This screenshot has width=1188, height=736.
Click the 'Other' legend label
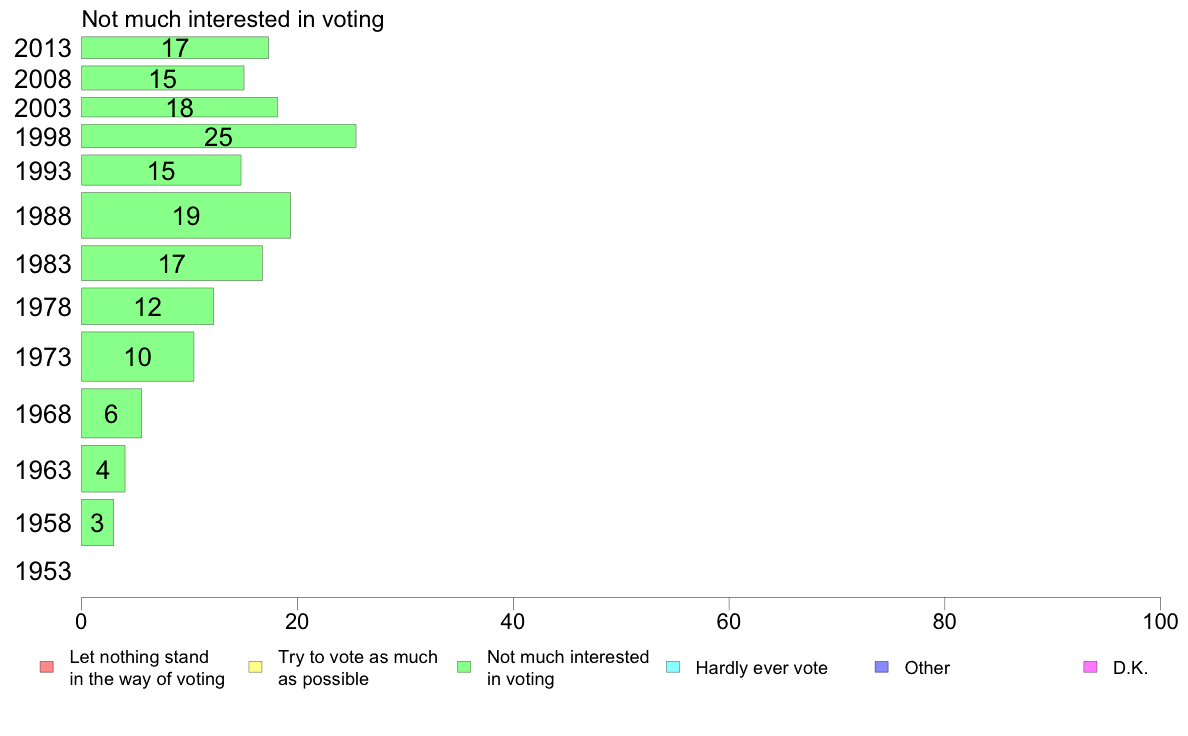point(927,668)
